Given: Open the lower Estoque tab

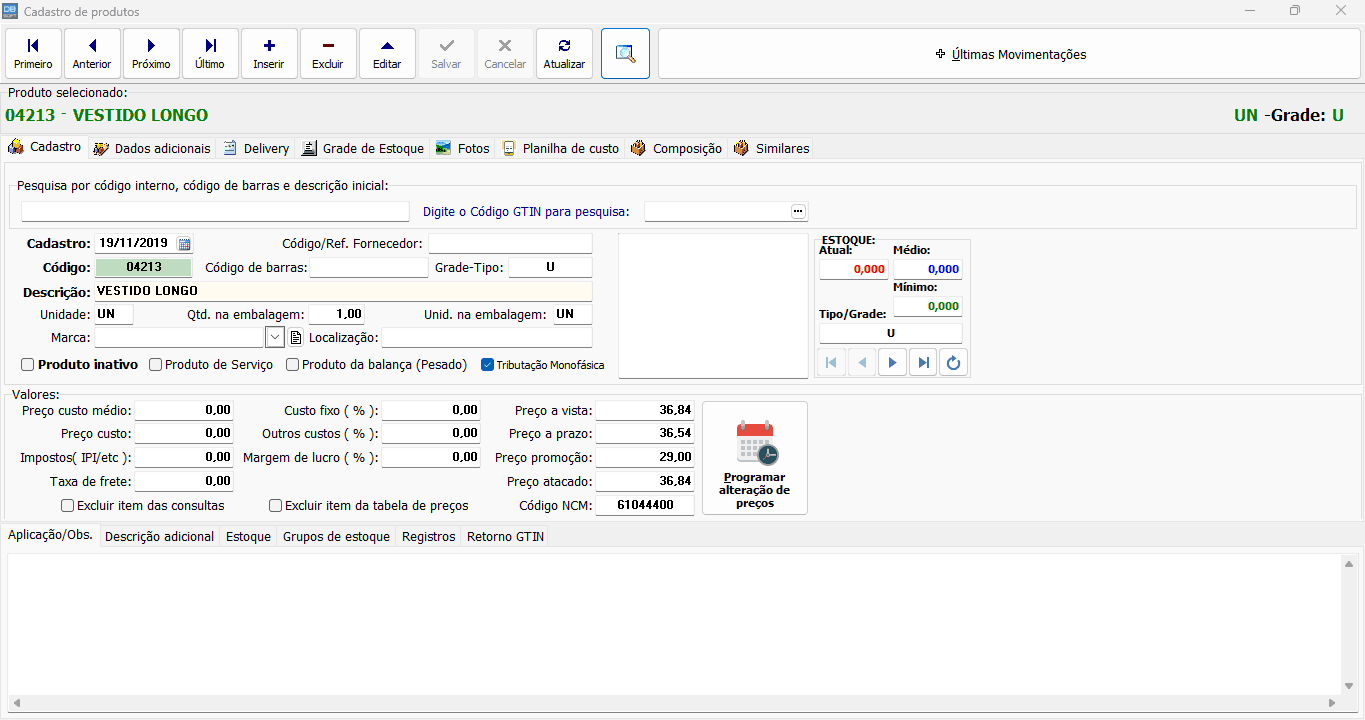Looking at the screenshot, I should tap(248, 537).
